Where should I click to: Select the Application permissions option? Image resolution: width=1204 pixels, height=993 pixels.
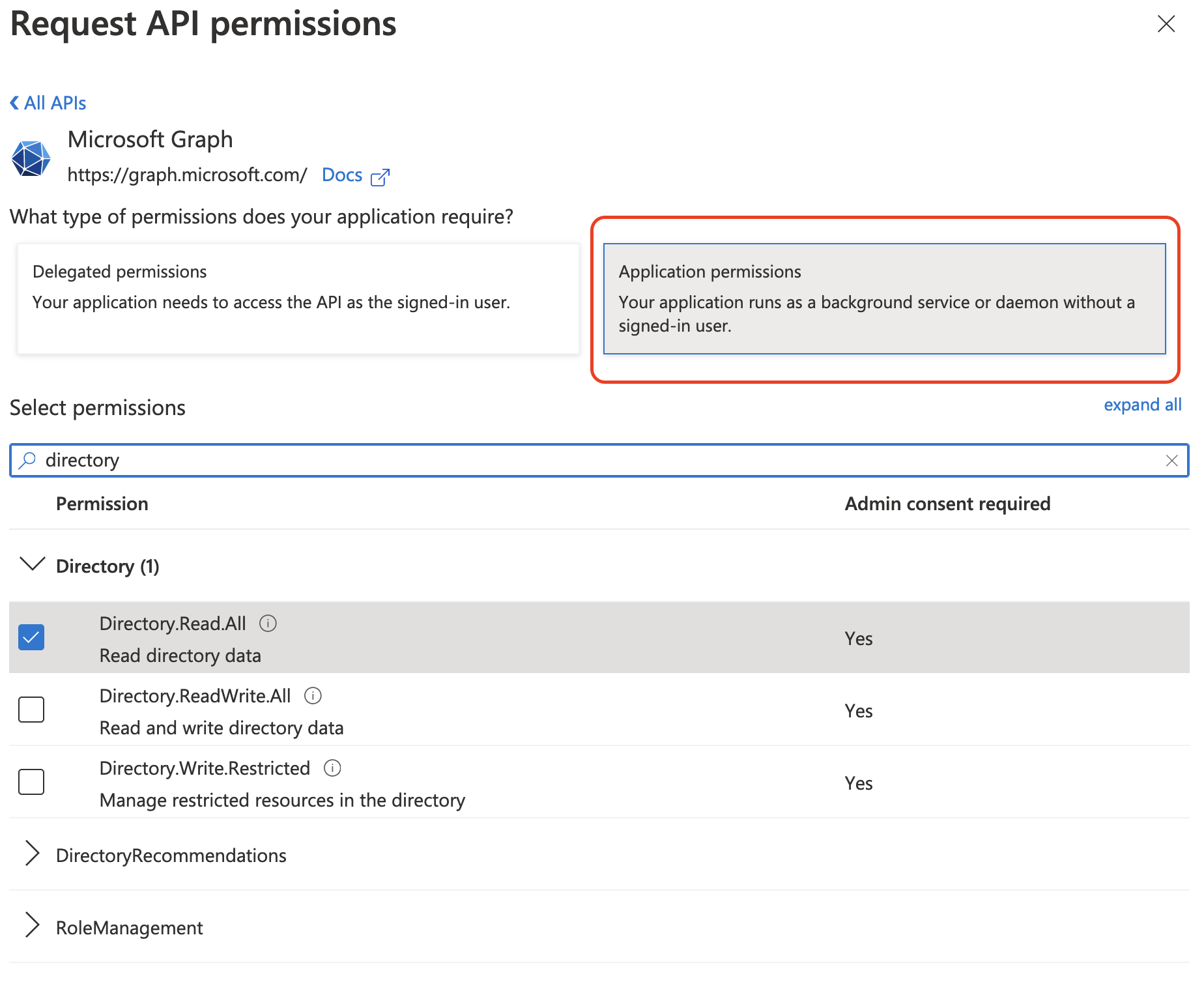click(x=884, y=298)
